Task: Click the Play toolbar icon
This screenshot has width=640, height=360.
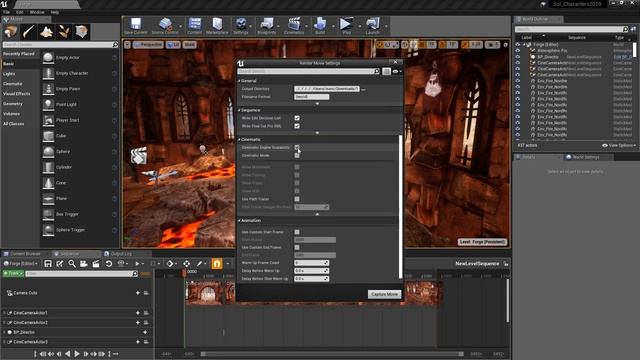Action: (x=347, y=26)
